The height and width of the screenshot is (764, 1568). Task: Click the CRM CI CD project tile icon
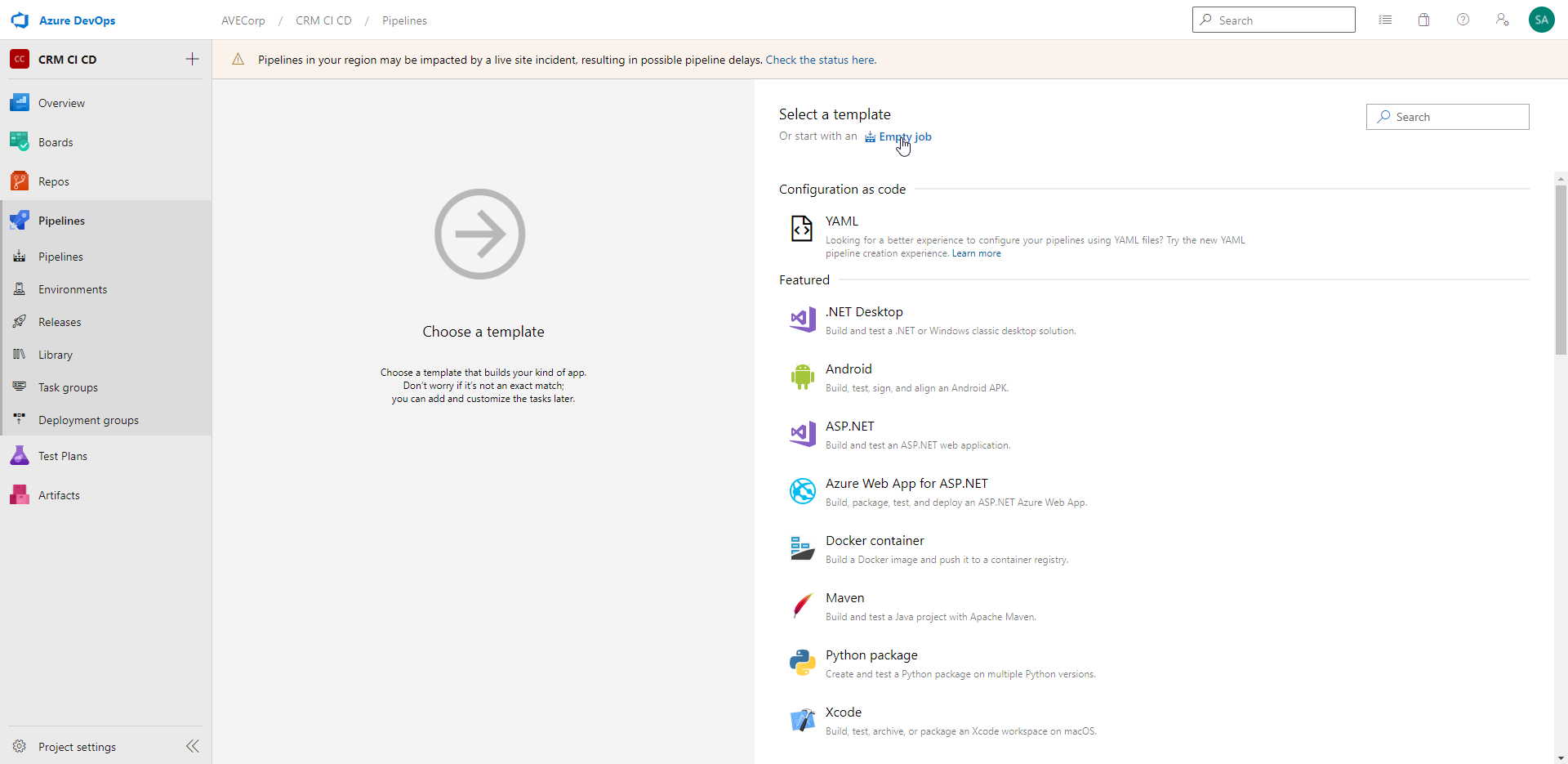pyautogui.click(x=20, y=59)
